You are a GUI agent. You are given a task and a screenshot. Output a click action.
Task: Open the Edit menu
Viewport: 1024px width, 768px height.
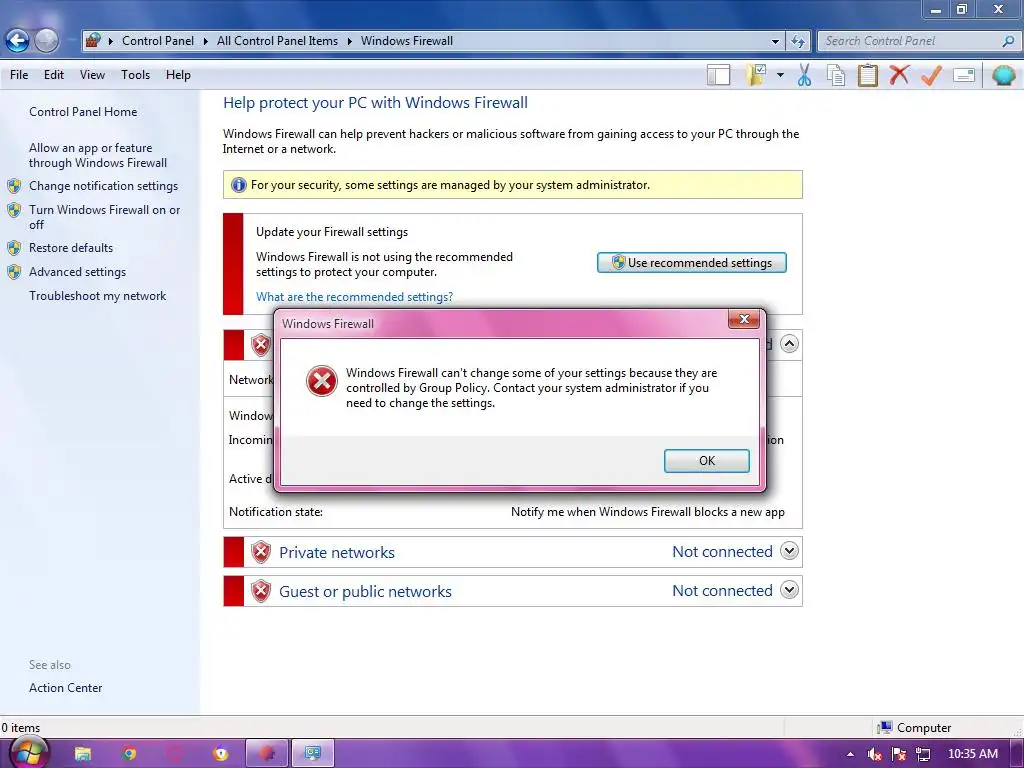point(54,75)
